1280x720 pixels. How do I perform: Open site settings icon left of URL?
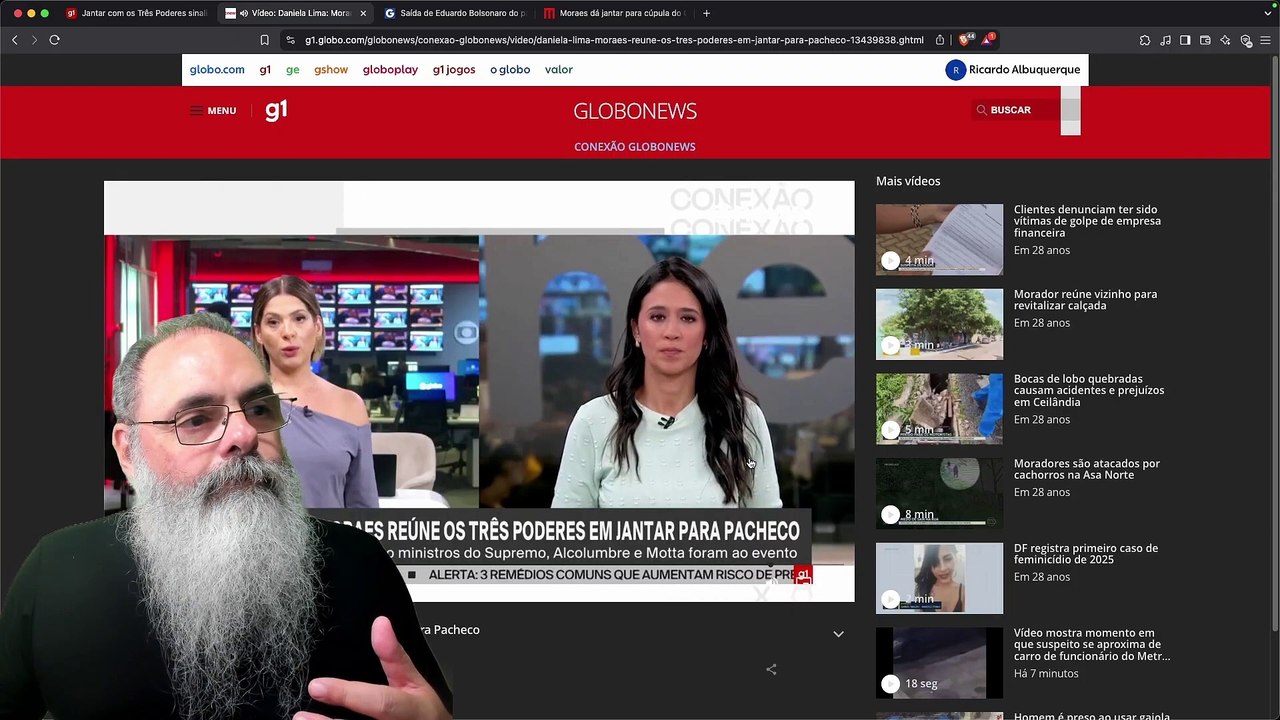coord(290,40)
